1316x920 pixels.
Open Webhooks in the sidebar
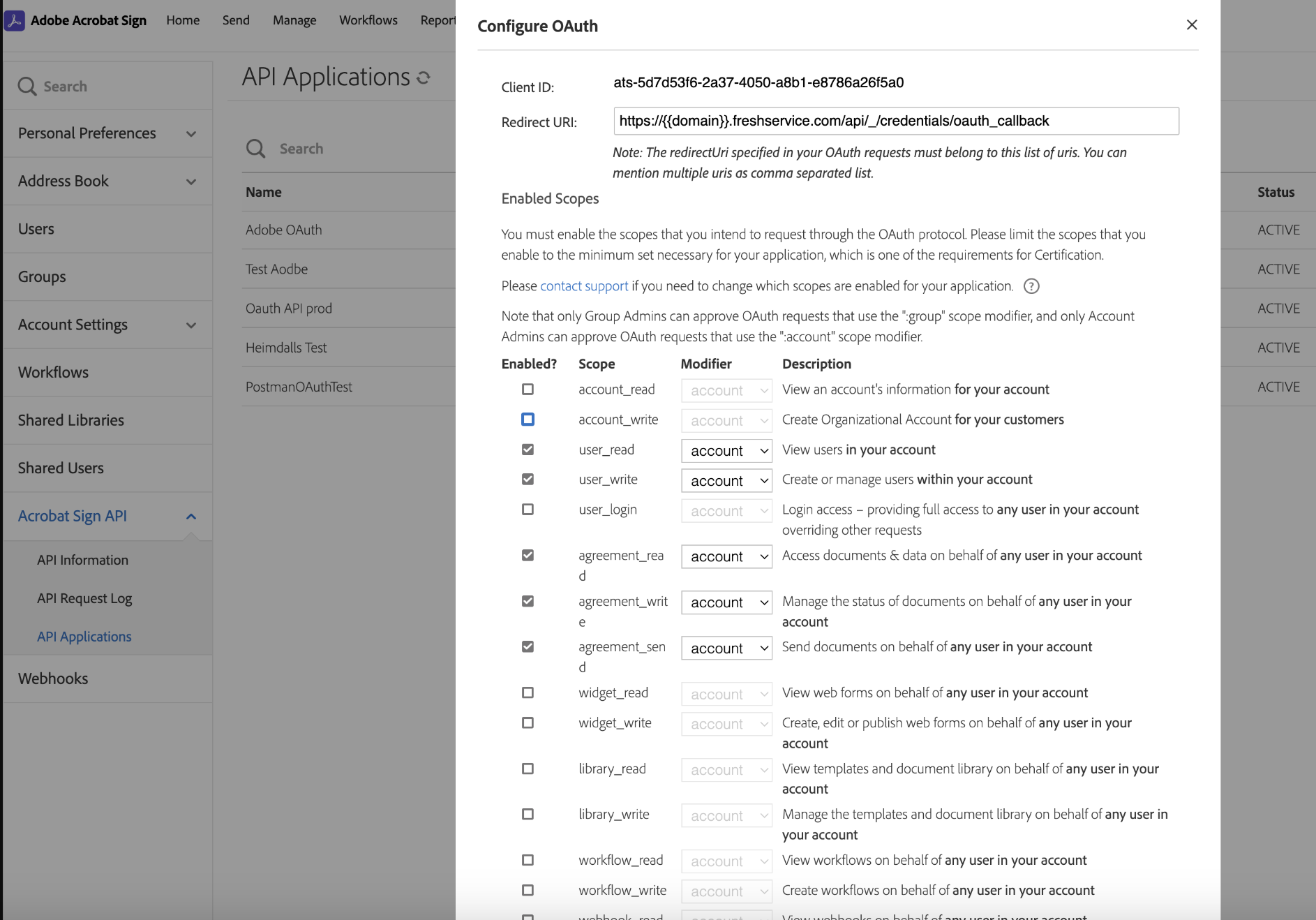point(107,678)
